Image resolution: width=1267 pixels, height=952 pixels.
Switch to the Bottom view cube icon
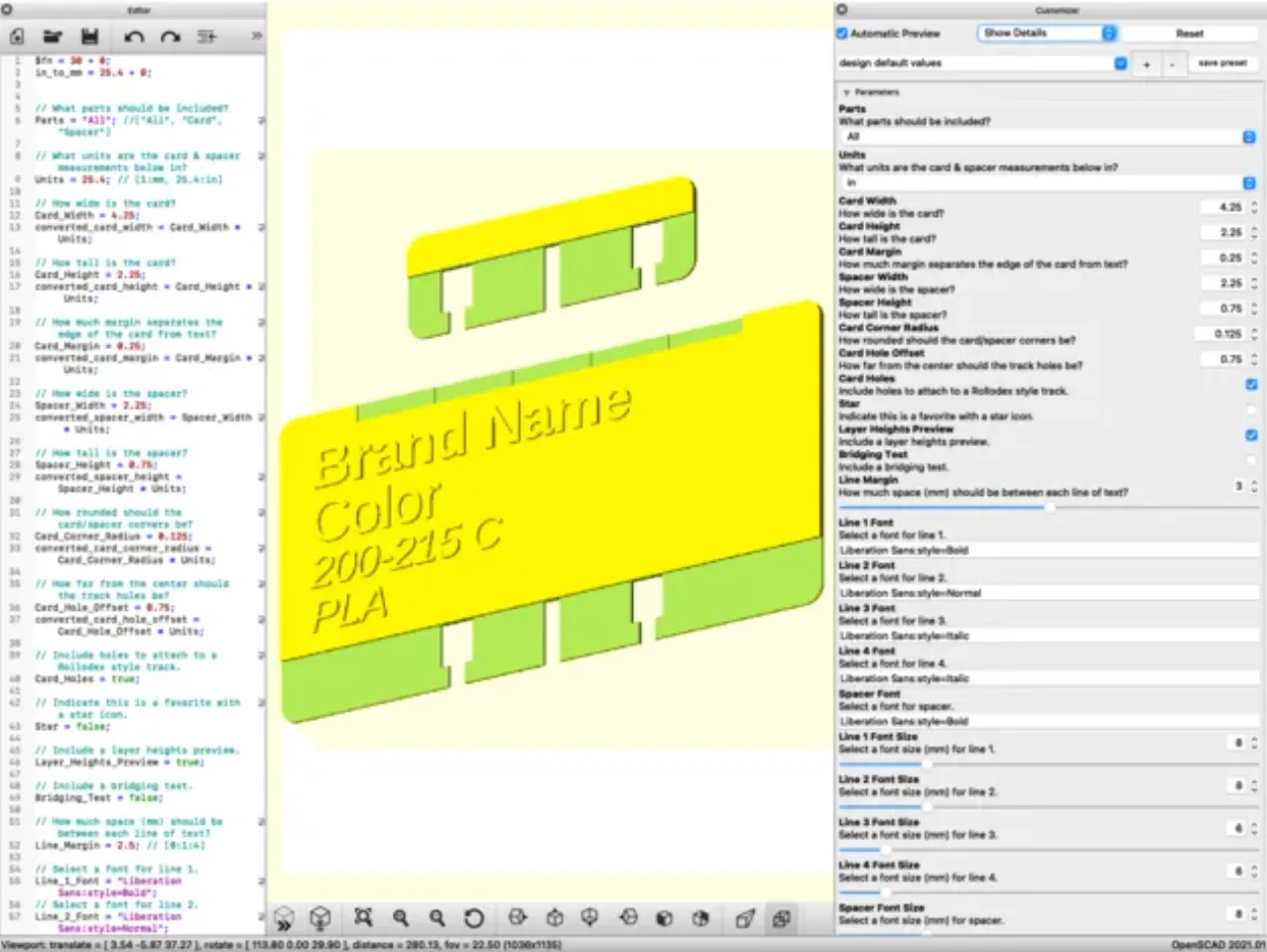[590, 918]
